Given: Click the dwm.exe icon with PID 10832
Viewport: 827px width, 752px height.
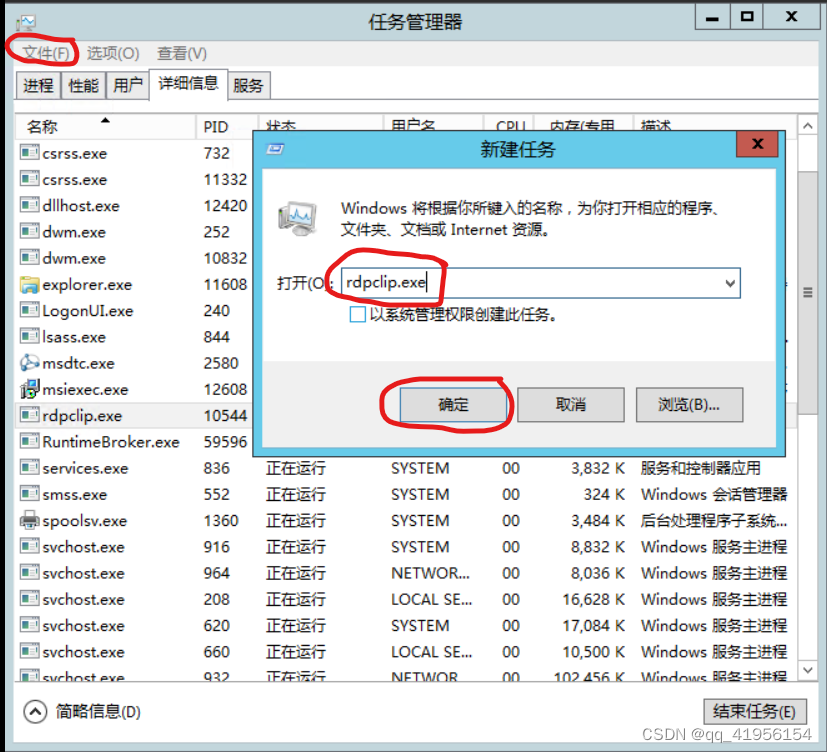Looking at the screenshot, I should click(x=30, y=258).
